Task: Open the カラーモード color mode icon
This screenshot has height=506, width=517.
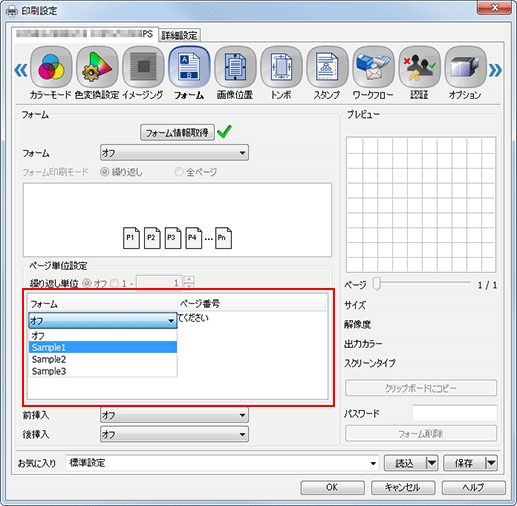Action: click(51, 68)
